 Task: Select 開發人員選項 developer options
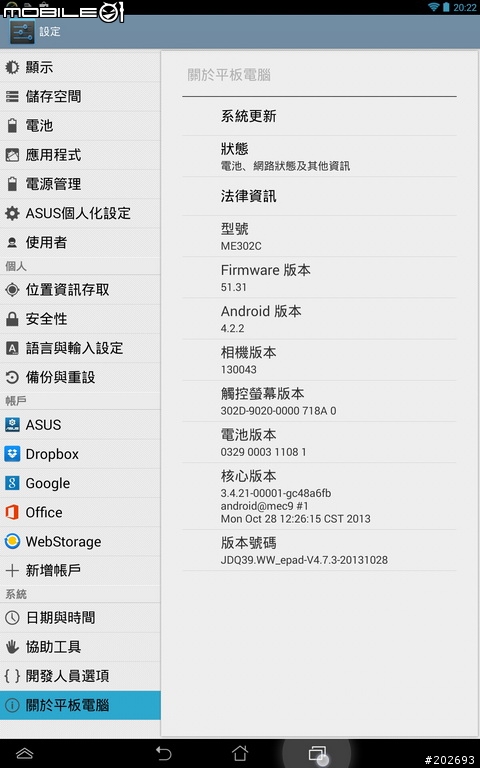[x=80, y=676]
